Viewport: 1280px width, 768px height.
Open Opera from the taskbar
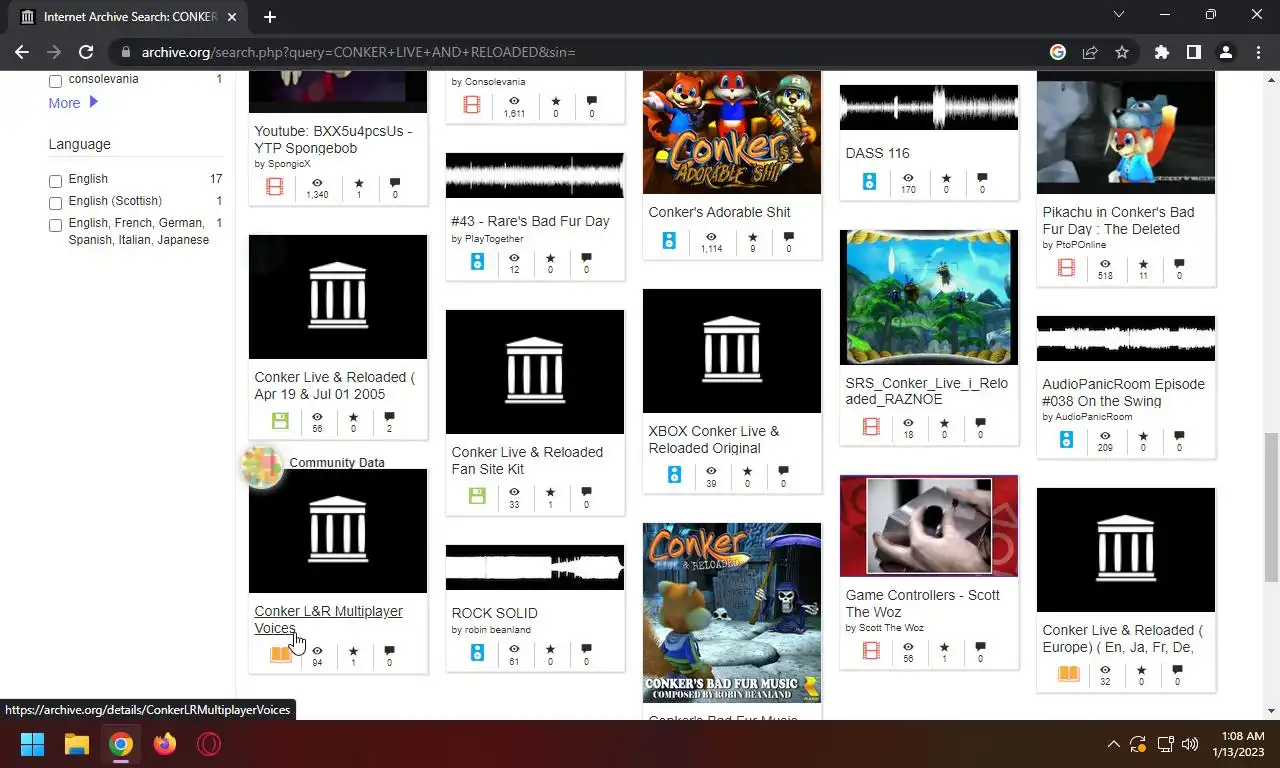coord(209,744)
